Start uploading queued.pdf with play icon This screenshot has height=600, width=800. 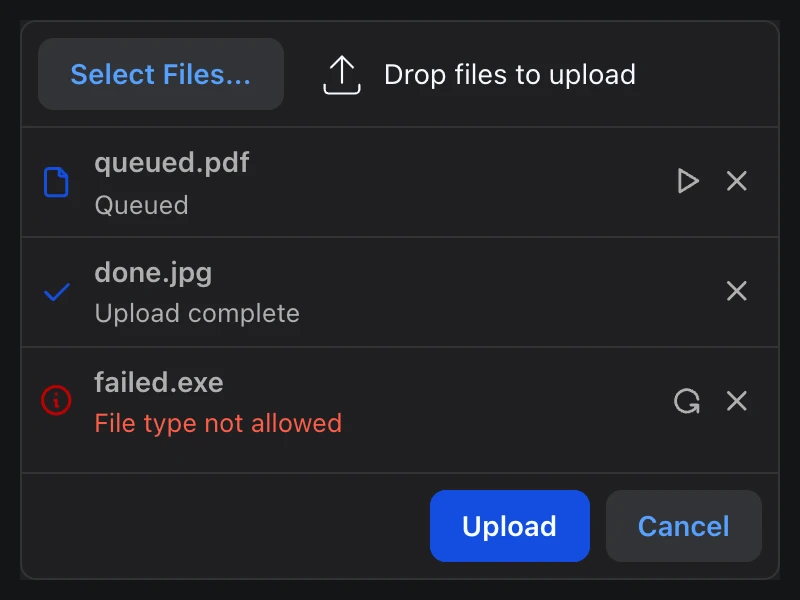pos(688,181)
